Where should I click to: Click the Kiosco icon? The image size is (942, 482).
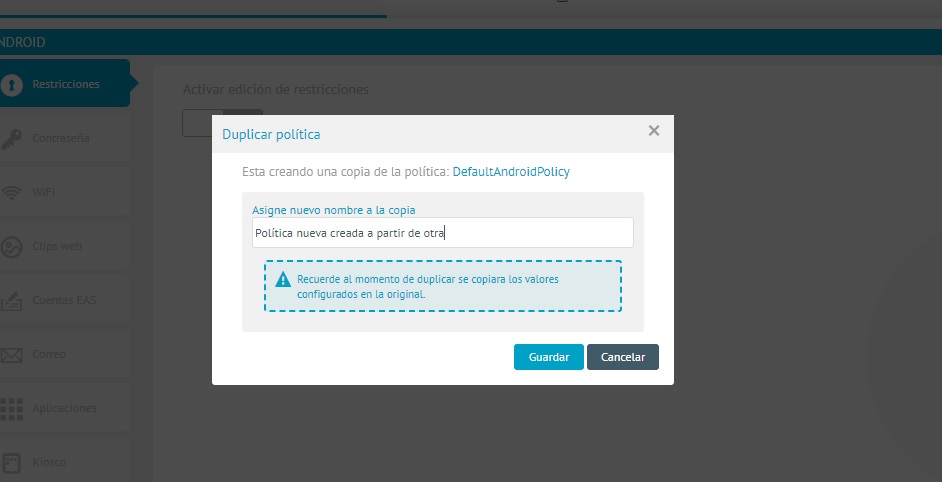coord(12,463)
